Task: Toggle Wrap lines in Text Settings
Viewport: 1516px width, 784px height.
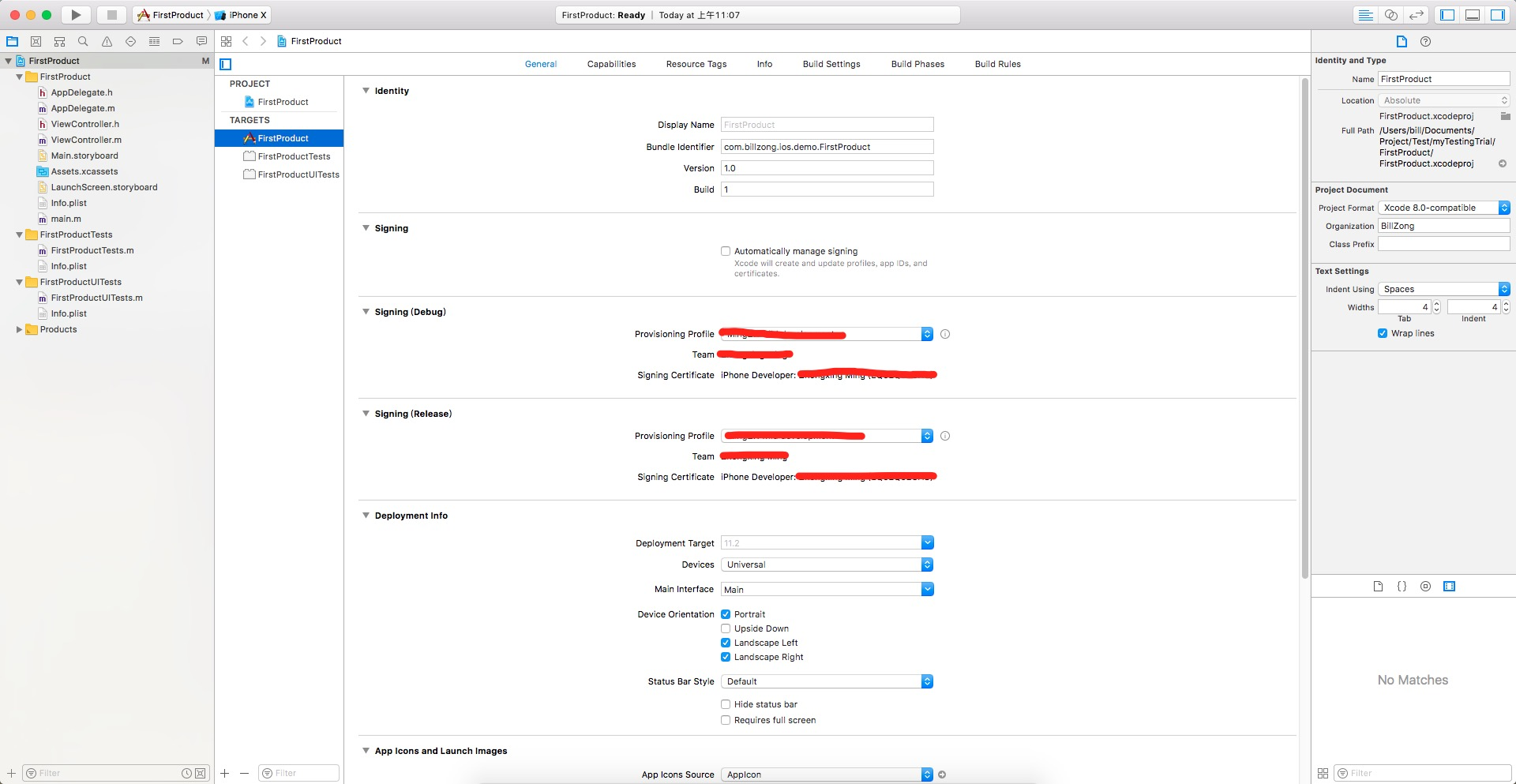Action: click(1383, 333)
